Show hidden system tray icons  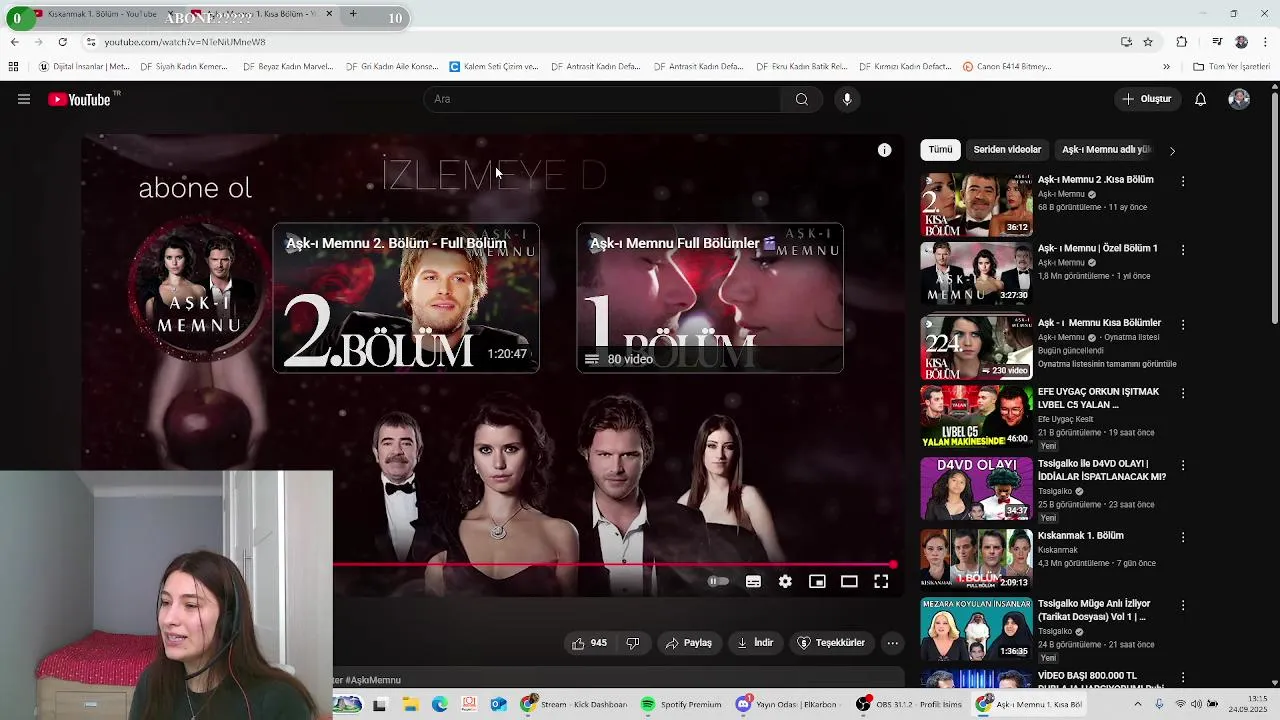[x=1137, y=704]
